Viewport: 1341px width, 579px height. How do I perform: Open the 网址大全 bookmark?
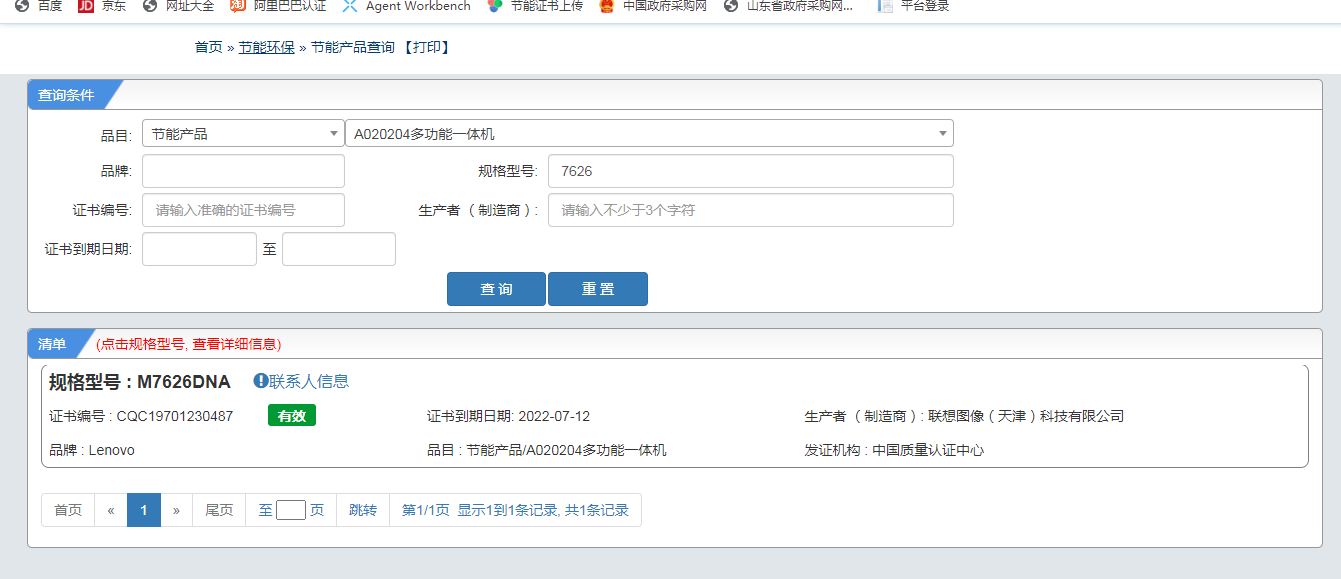[x=178, y=6]
